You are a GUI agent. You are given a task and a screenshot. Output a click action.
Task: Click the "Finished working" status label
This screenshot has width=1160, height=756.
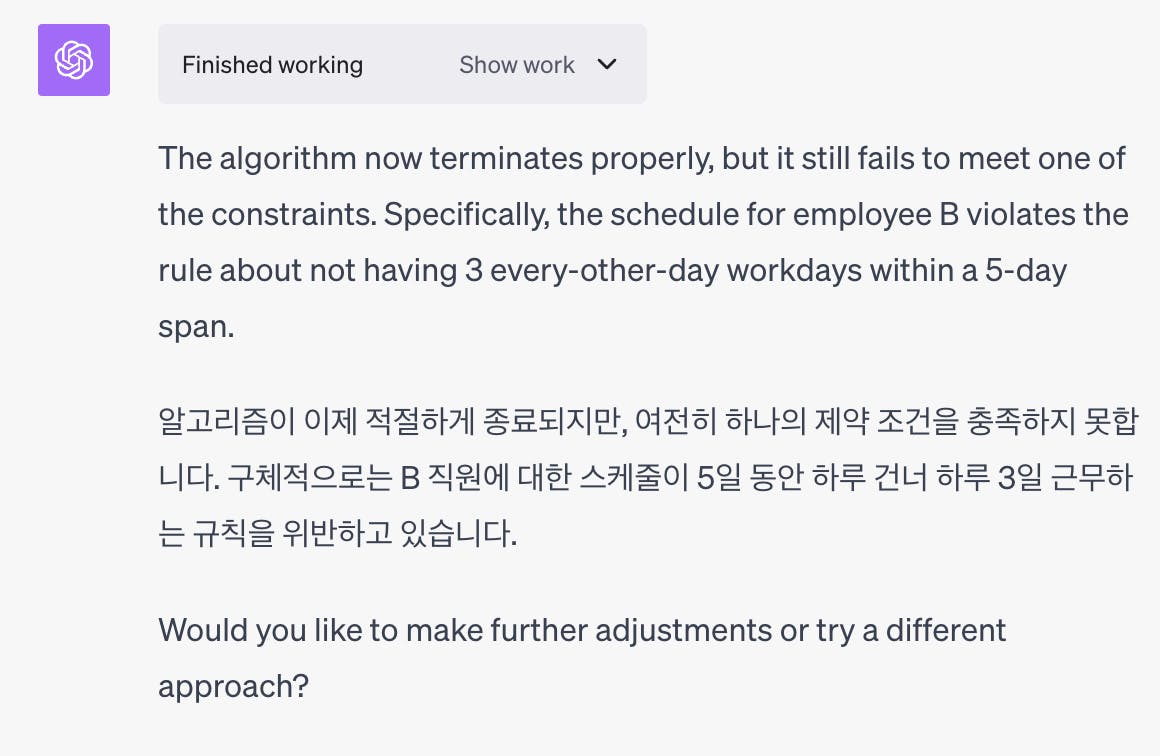(272, 65)
